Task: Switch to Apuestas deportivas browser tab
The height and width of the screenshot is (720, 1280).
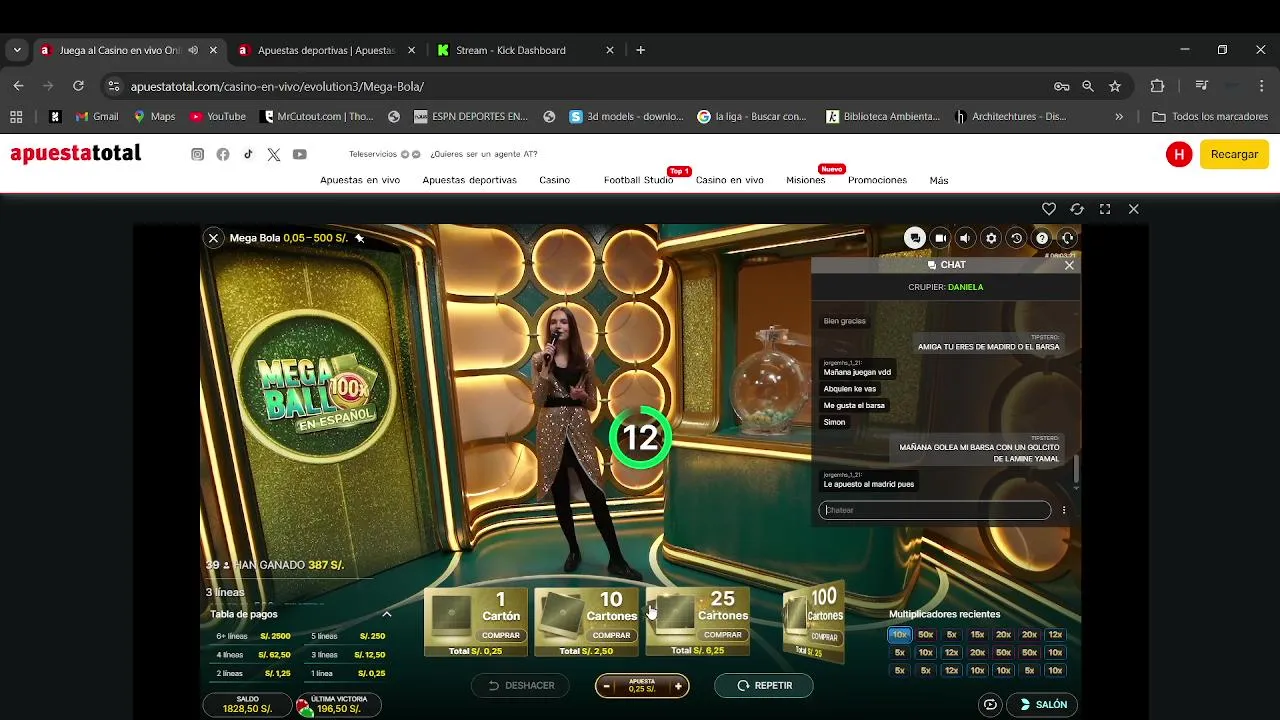Action: pyautogui.click(x=326, y=50)
